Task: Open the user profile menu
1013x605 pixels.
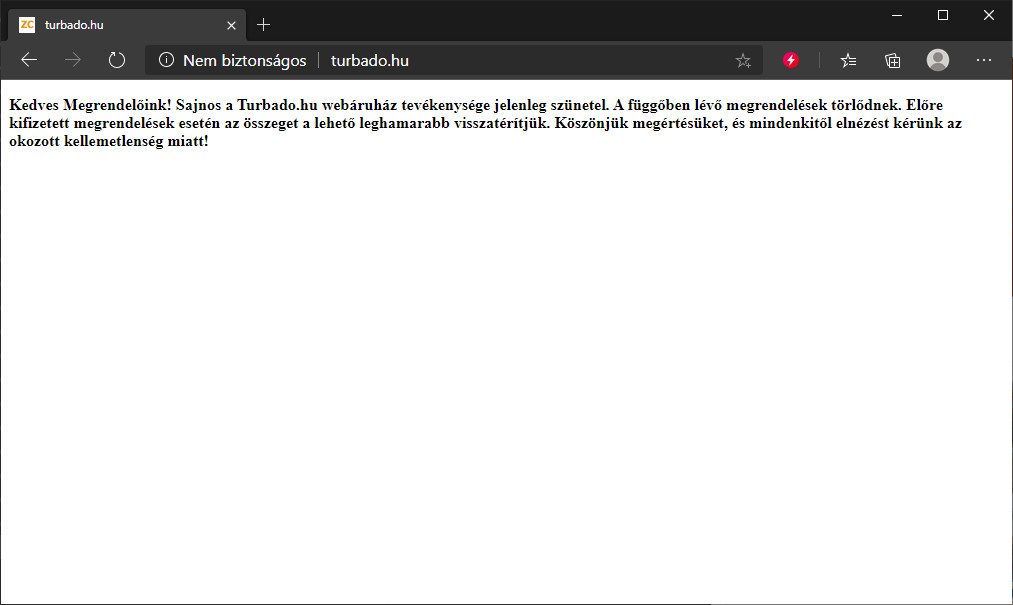Action: click(937, 60)
